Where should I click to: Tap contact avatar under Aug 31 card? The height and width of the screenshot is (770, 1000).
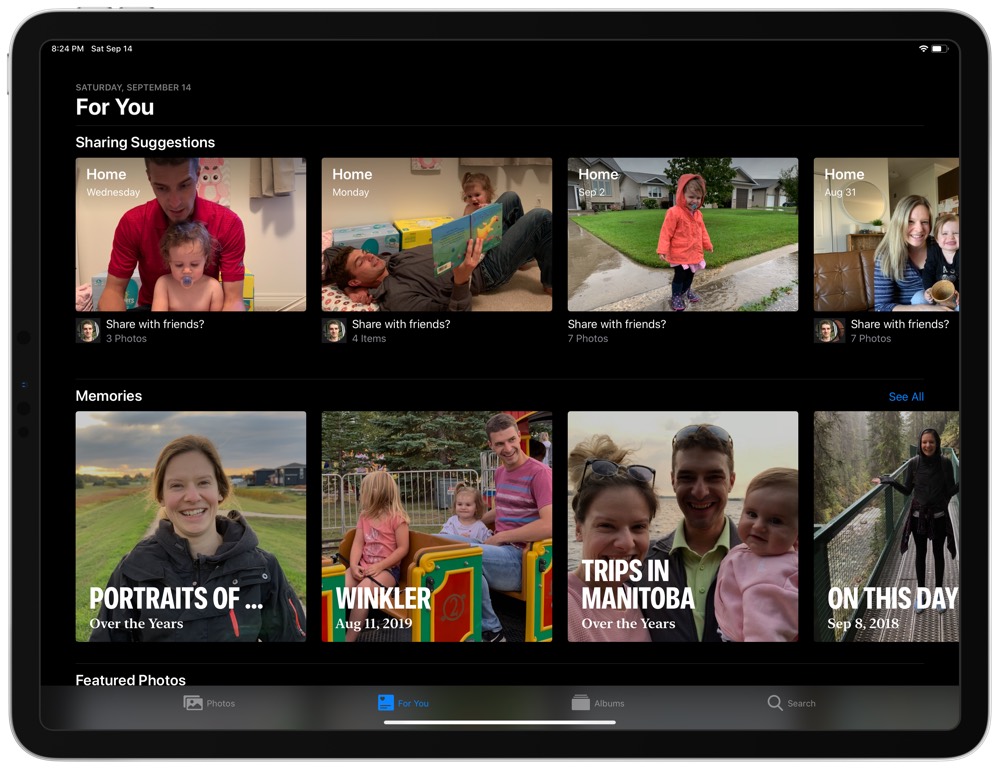point(829,330)
